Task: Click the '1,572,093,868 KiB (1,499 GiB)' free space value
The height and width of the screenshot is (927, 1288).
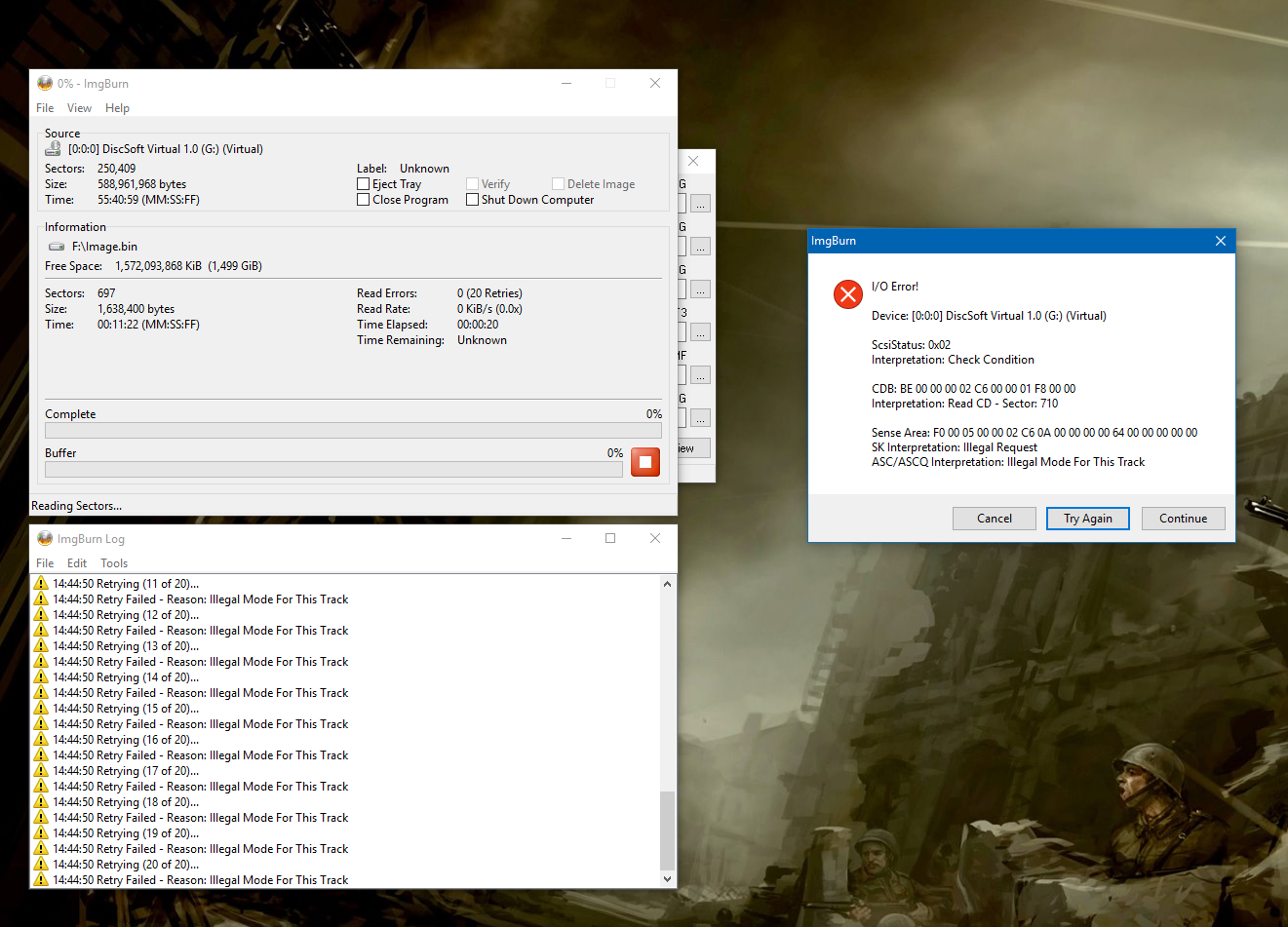Action: click(188, 266)
